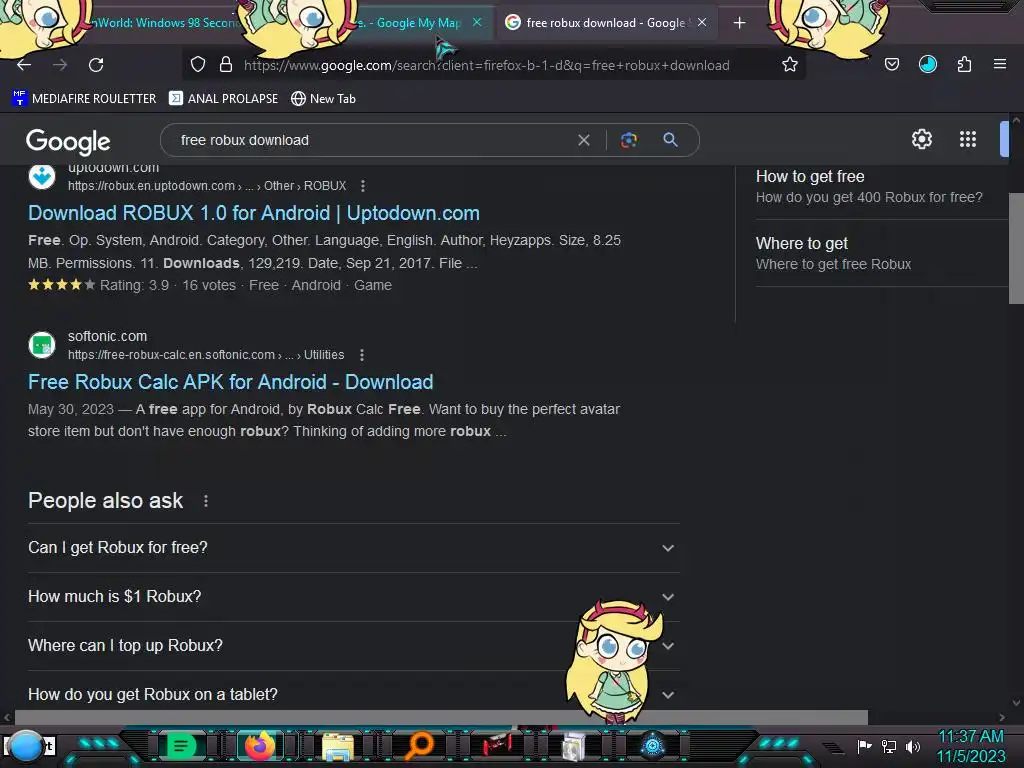This screenshot has height=768, width=1024.
Task: Clear the Google search box text
Action: pyautogui.click(x=584, y=140)
